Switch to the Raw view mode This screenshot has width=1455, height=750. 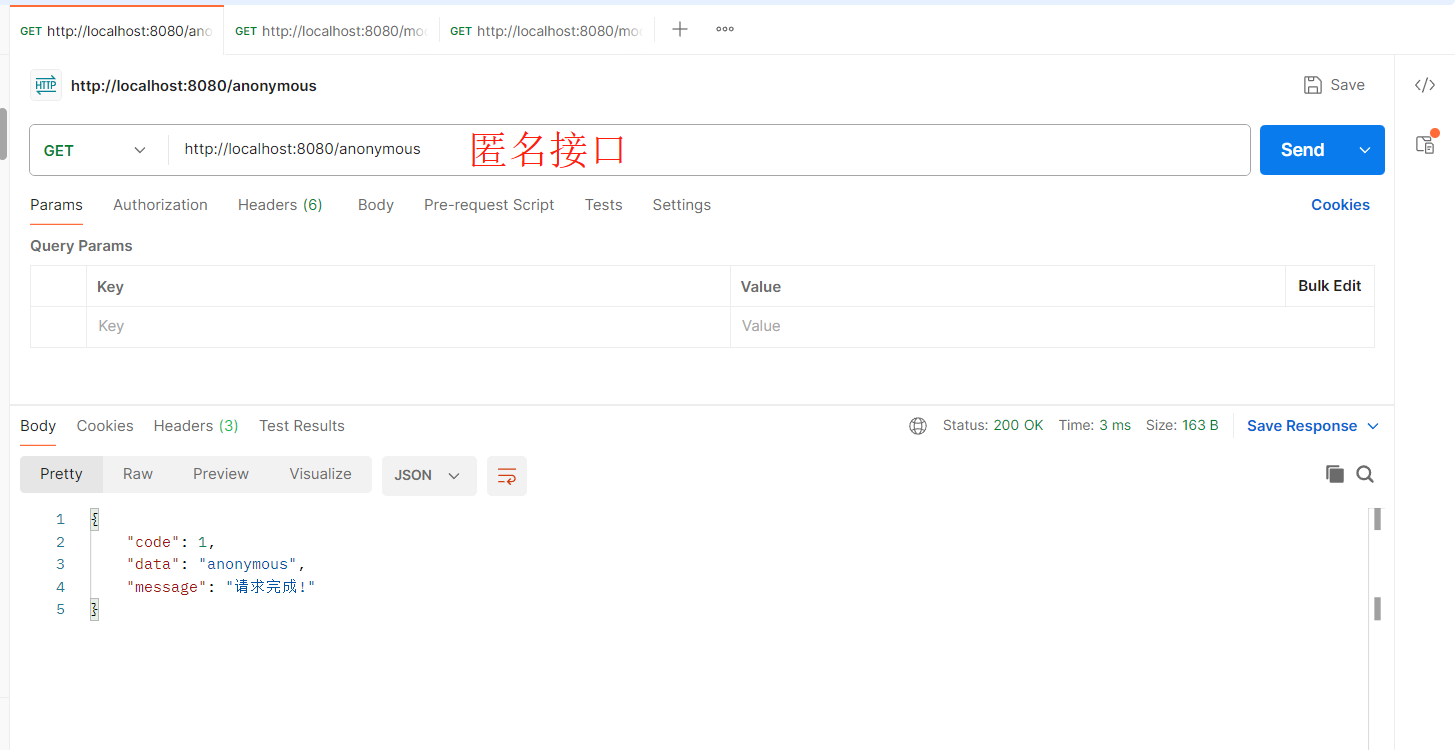138,474
